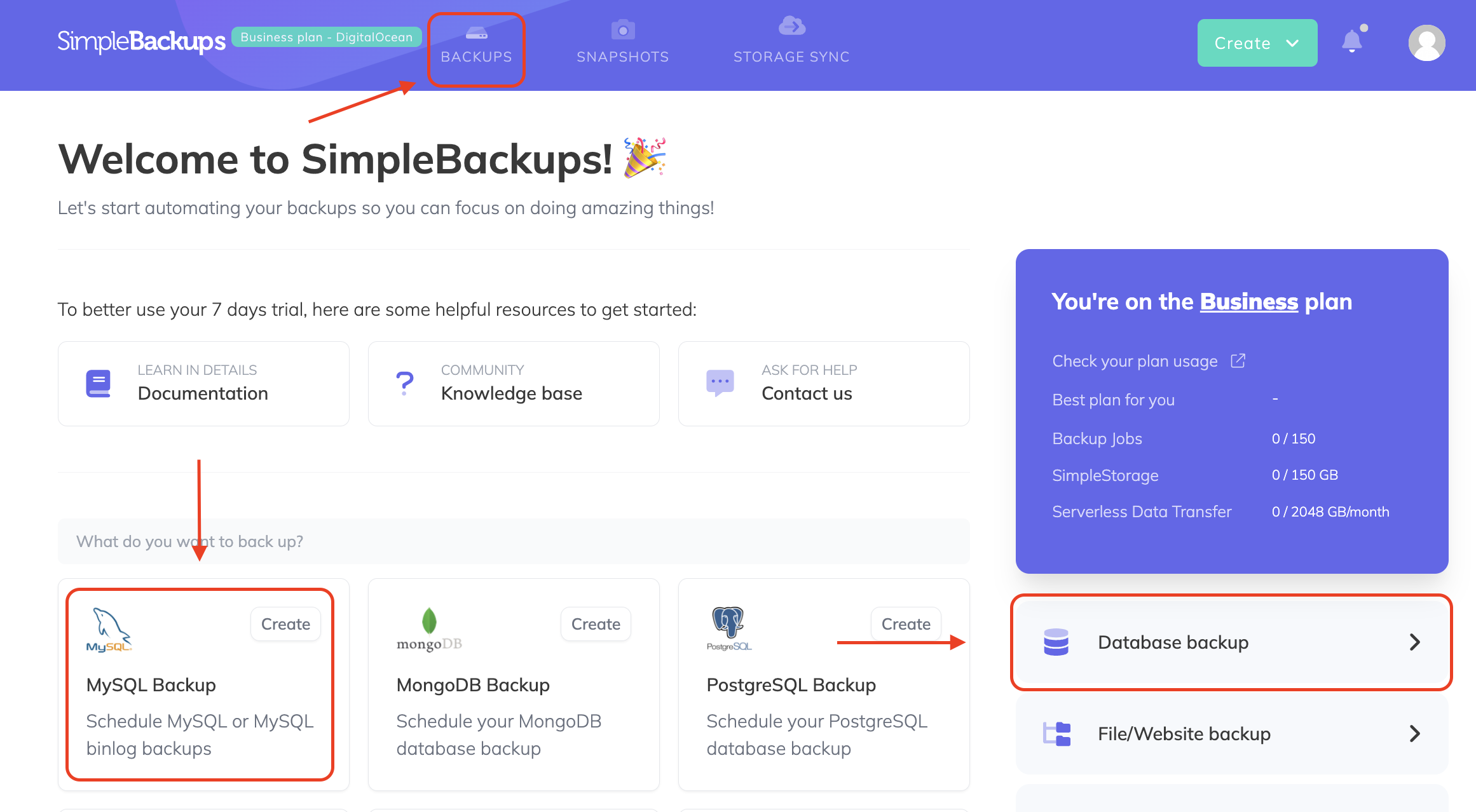This screenshot has width=1476, height=812.
Task: Switch to the Backups tab
Action: pyautogui.click(x=476, y=46)
